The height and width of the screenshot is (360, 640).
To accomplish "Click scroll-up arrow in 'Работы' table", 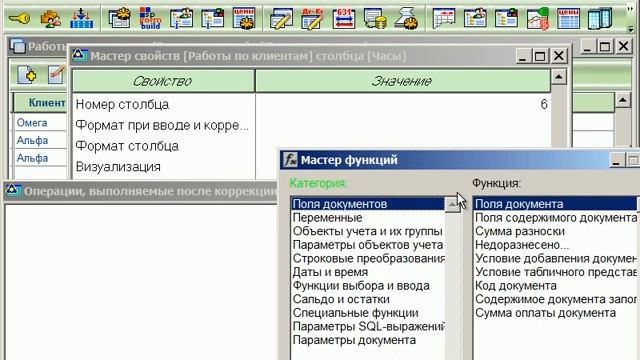I will pyautogui.click(x=622, y=100).
